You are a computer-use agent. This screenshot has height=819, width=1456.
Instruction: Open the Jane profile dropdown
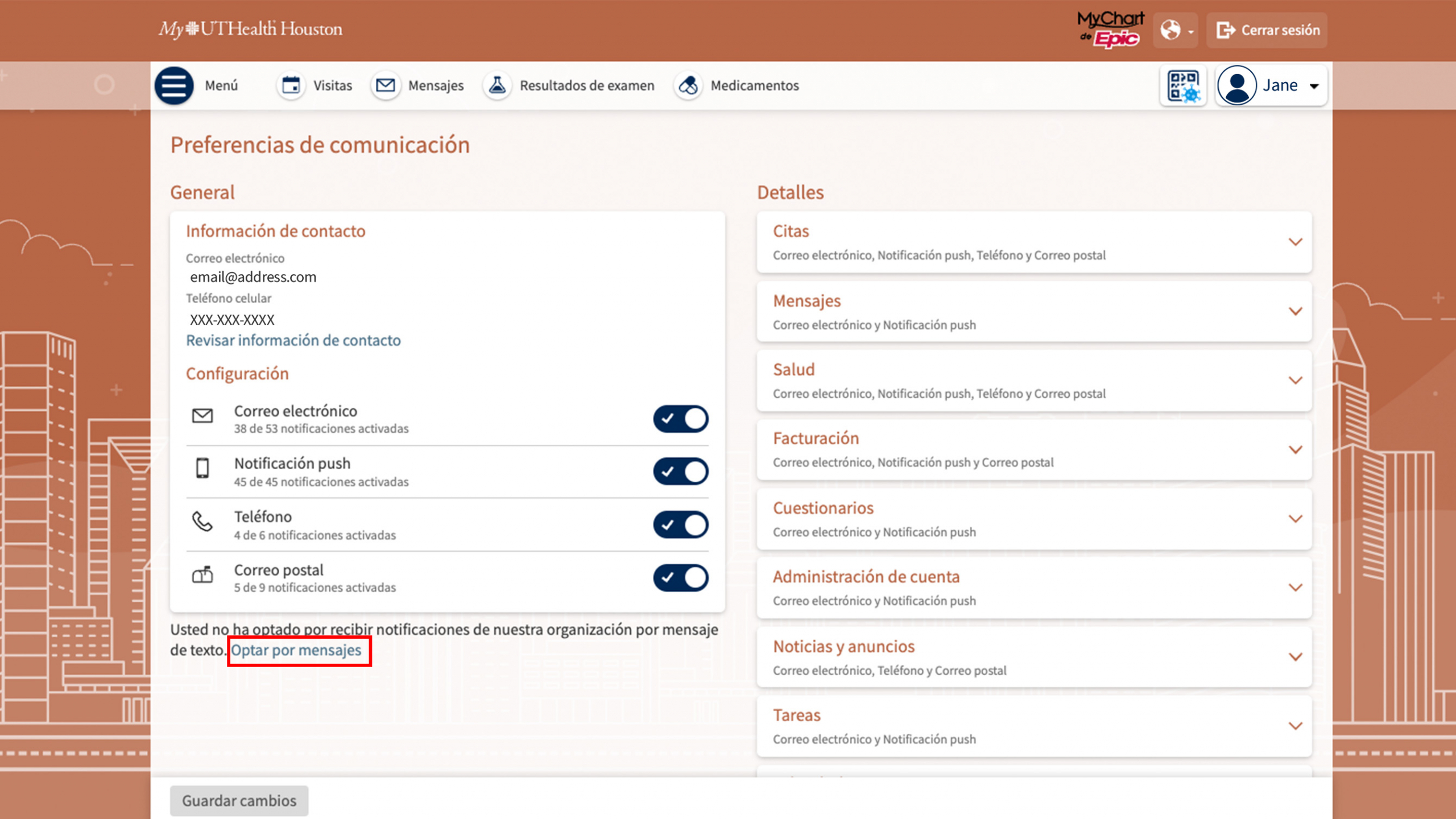tap(1272, 85)
